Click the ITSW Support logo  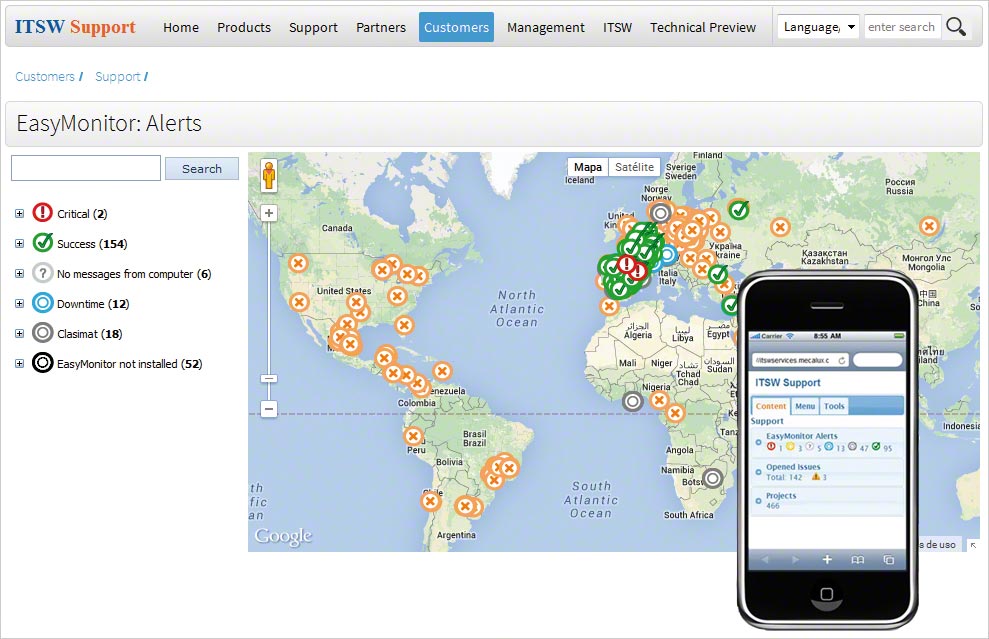coord(75,26)
